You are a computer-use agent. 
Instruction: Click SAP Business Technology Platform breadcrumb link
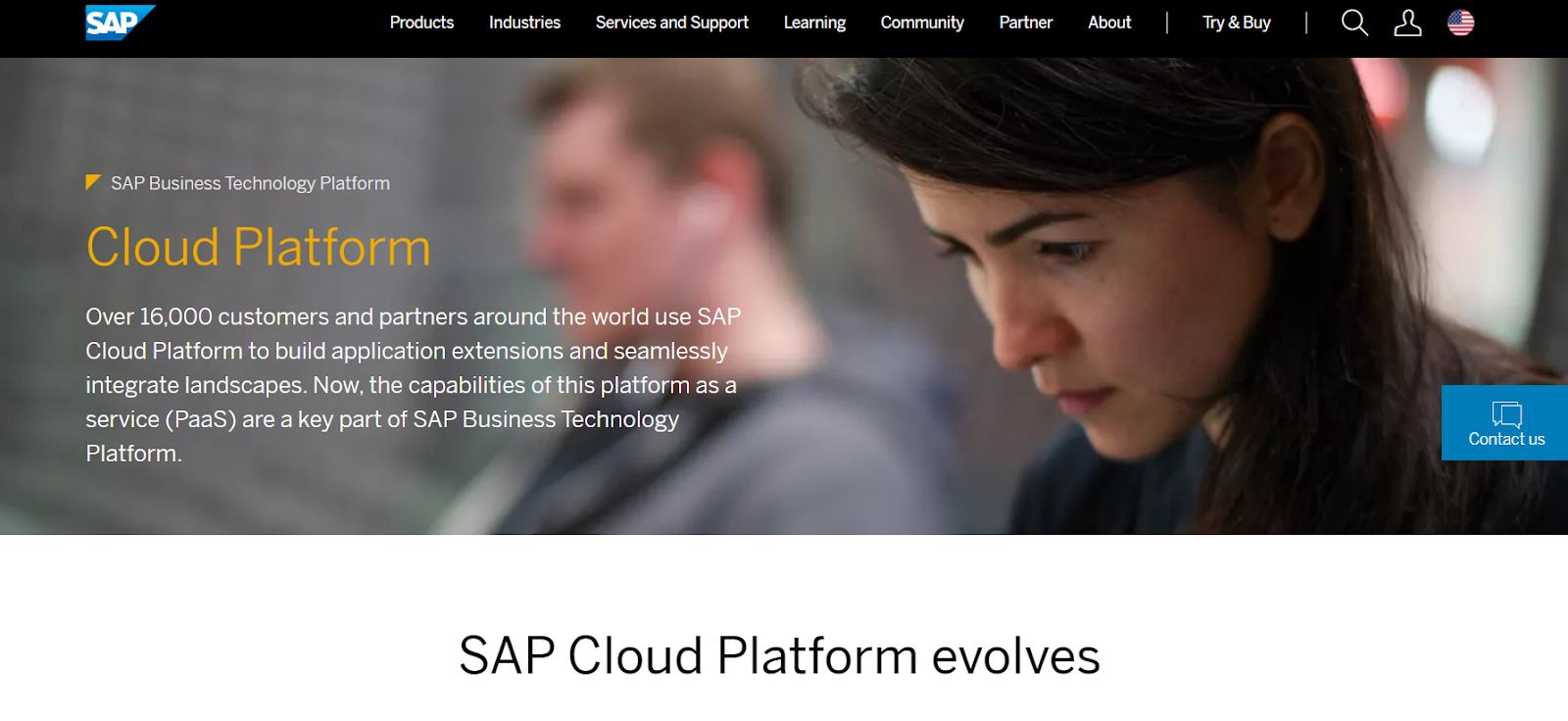click(250, 183)
